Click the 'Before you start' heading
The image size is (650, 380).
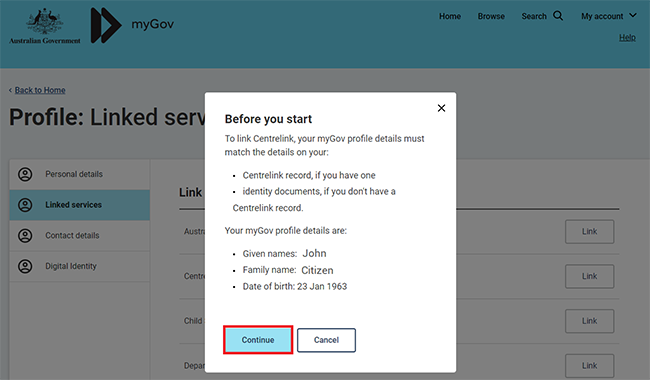click(268, 119)
